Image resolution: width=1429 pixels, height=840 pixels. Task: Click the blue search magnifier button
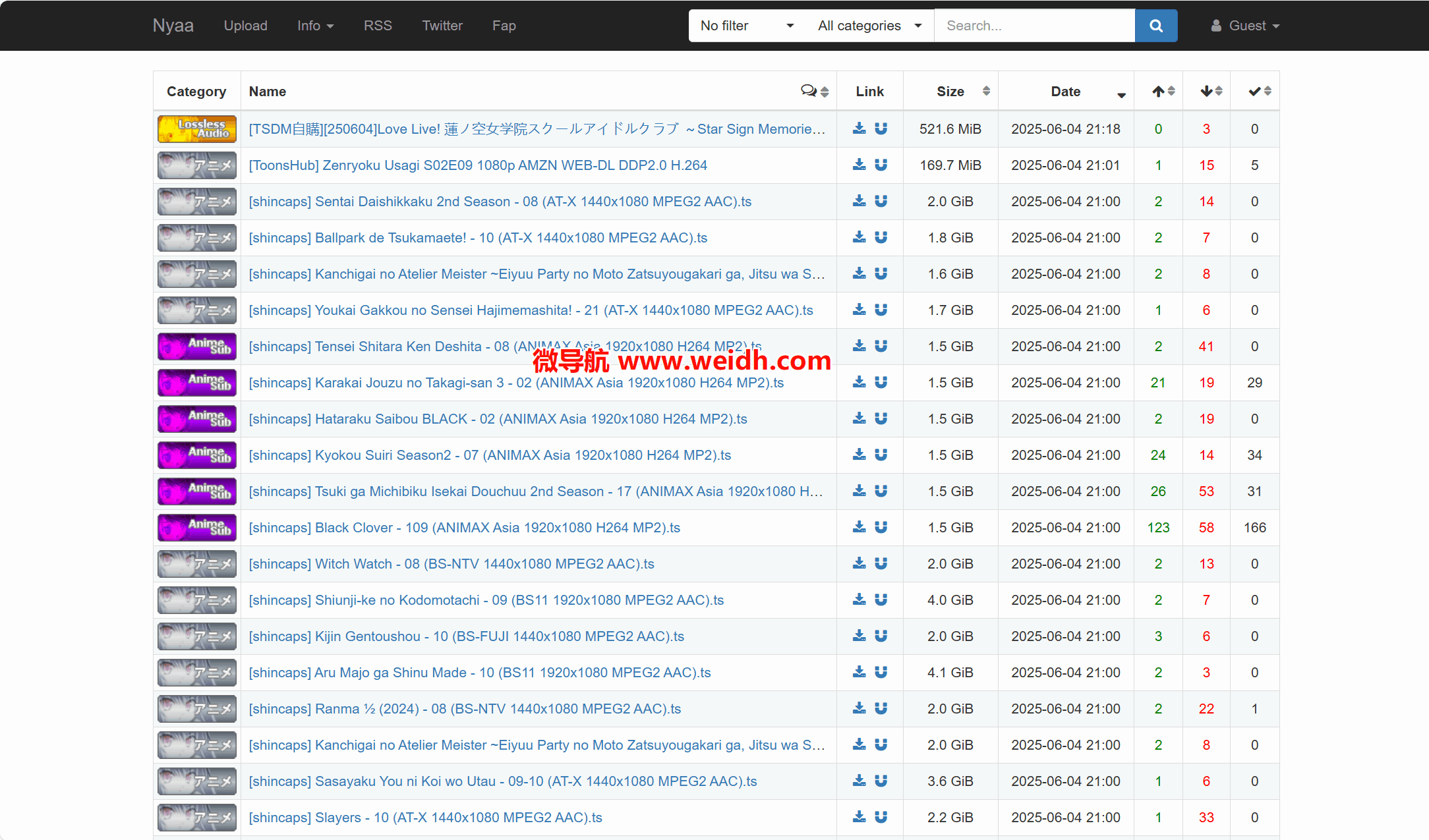click(1155, 26)
